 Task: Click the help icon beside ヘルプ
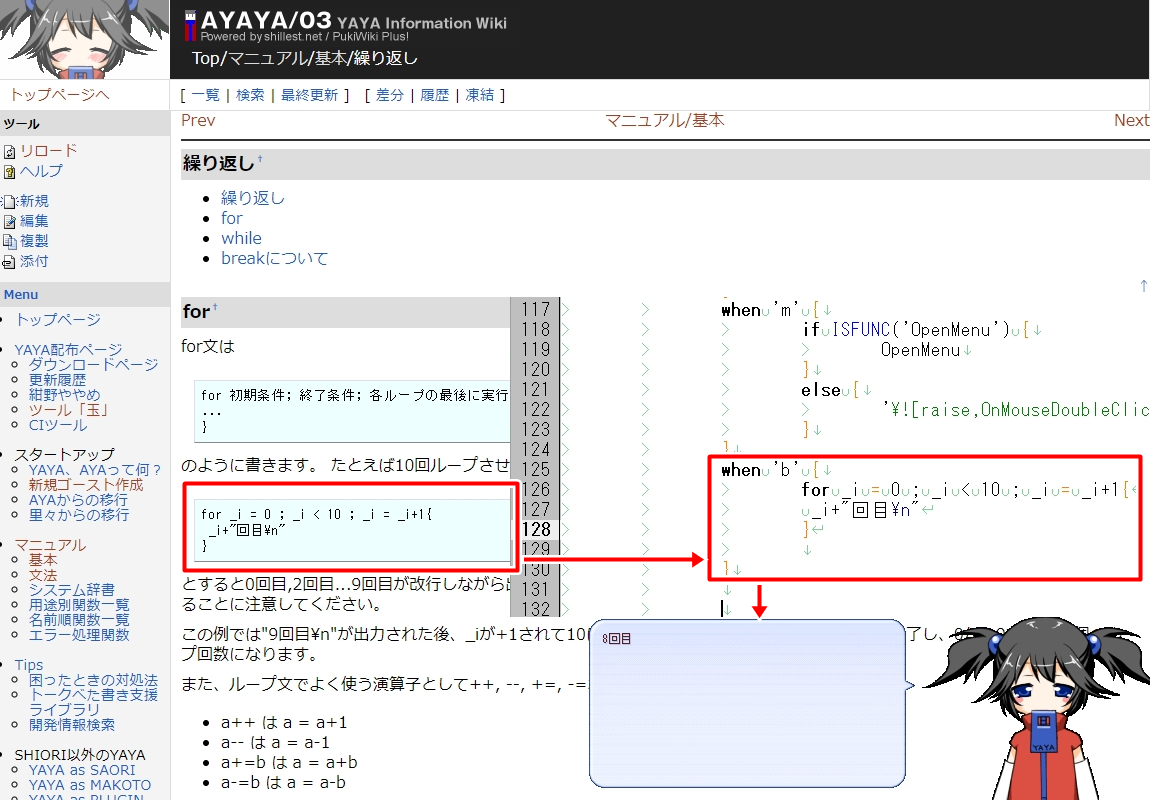(10, 172)
